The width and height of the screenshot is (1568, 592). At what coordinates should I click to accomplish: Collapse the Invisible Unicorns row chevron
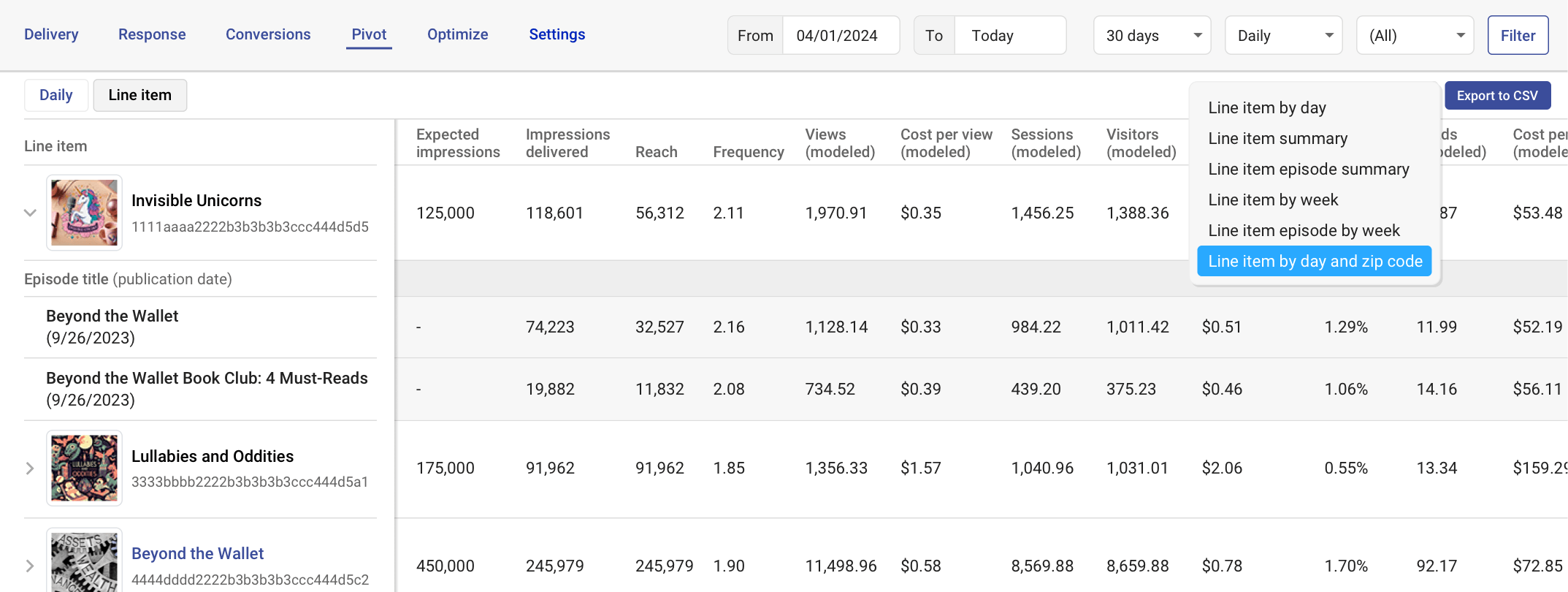(x=30, y=213)
